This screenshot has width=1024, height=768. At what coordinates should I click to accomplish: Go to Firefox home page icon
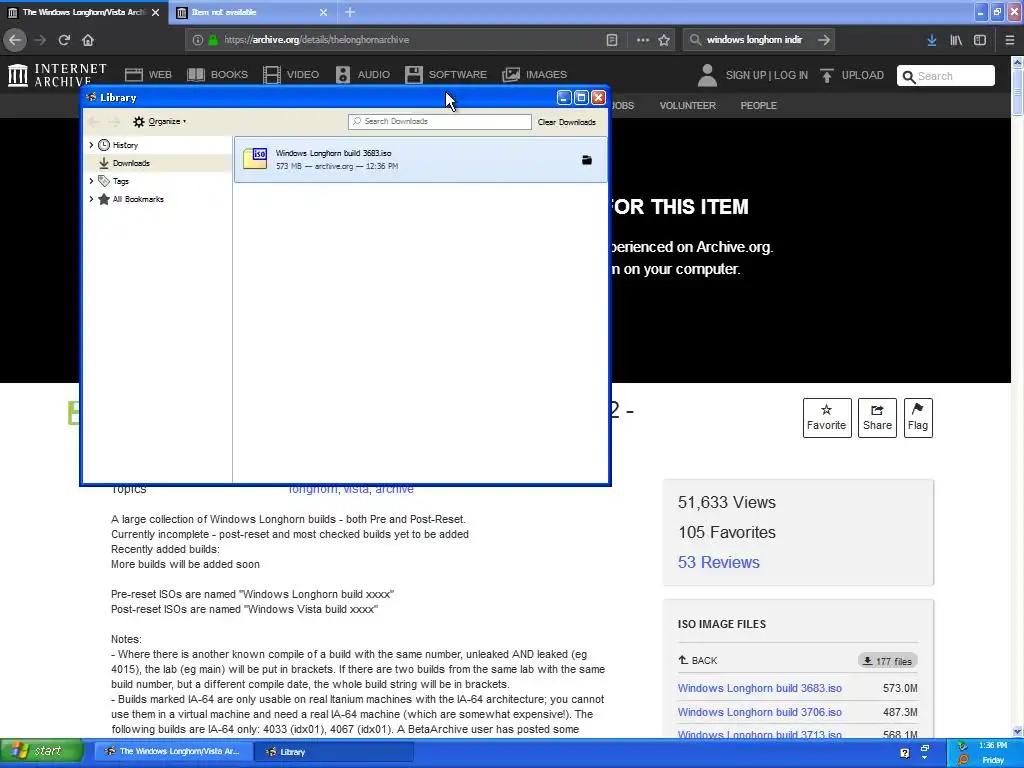pos(88,40)
